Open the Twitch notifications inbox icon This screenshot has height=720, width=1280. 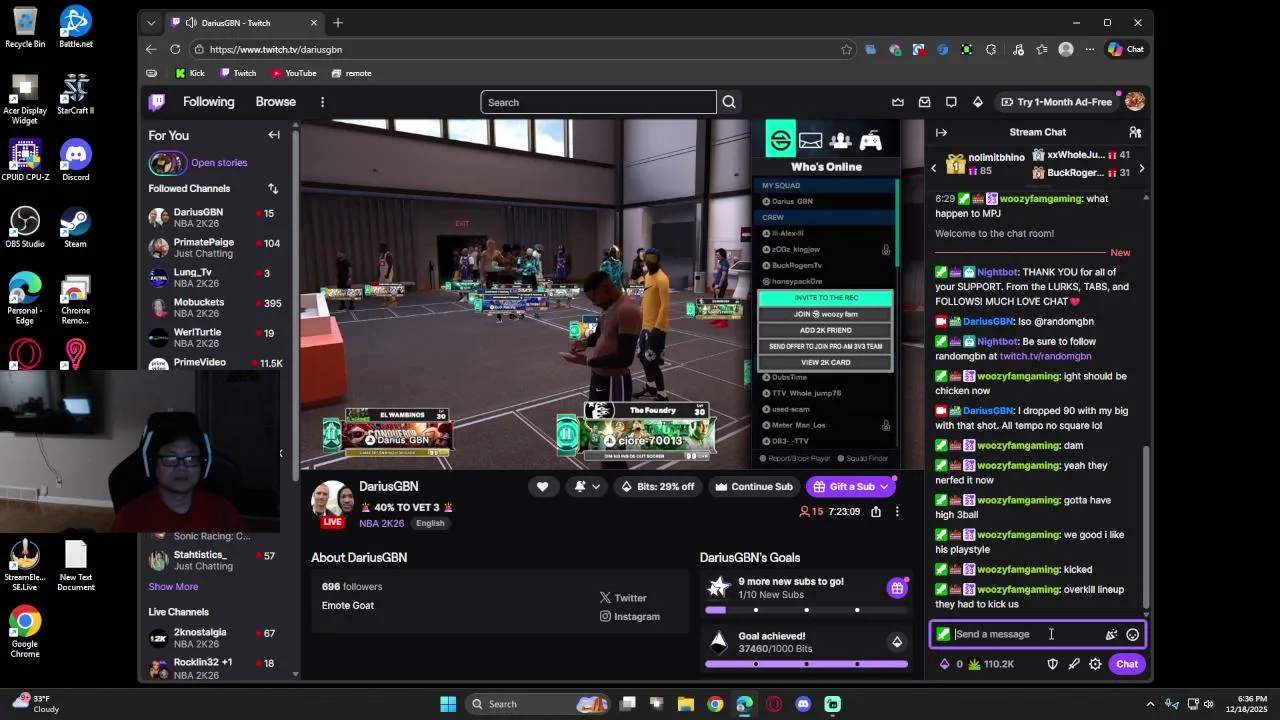pyautogui.click(x=924, y=102)
